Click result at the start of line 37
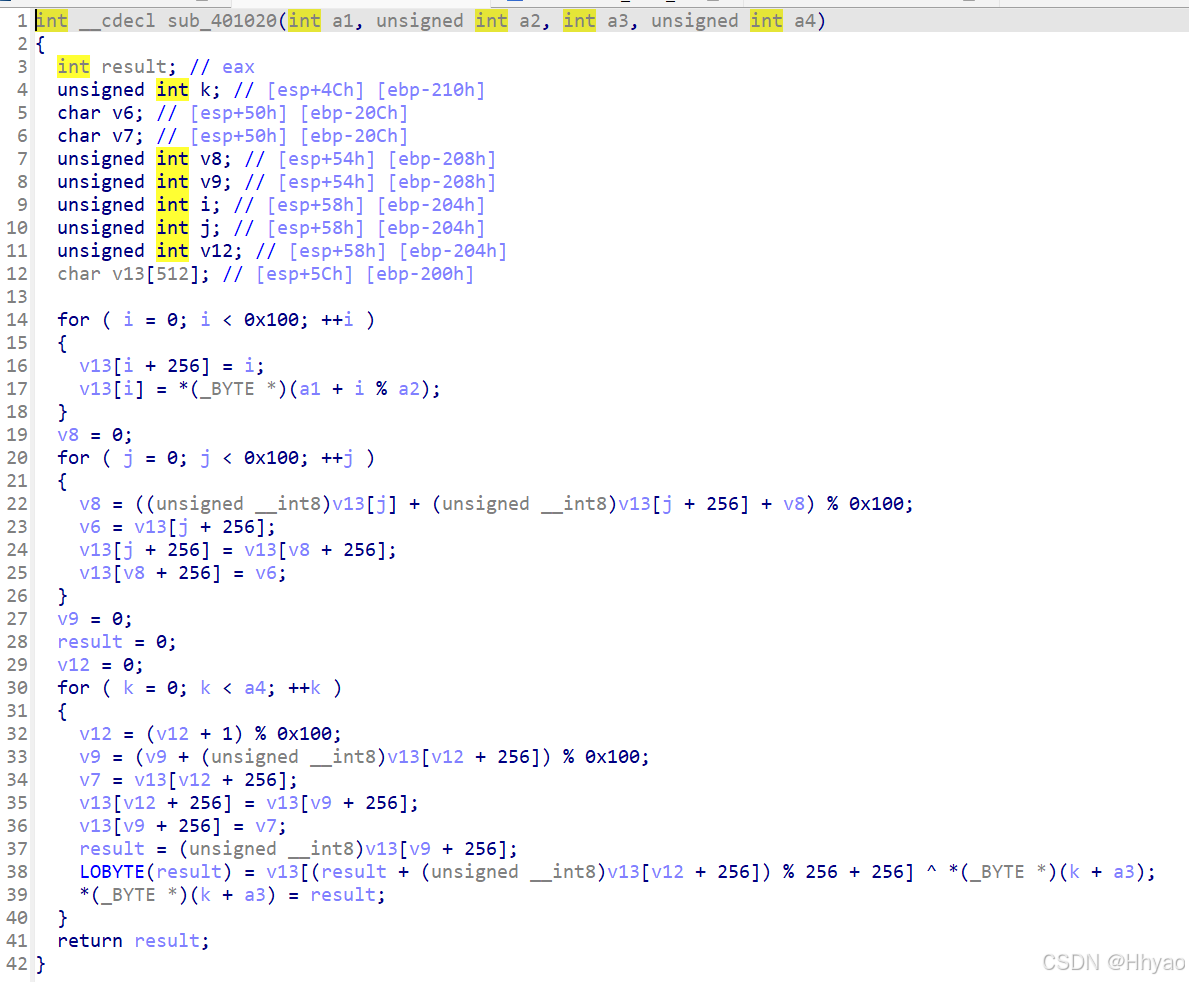This screenshot has height=982, width=1189. click(112, 849)
